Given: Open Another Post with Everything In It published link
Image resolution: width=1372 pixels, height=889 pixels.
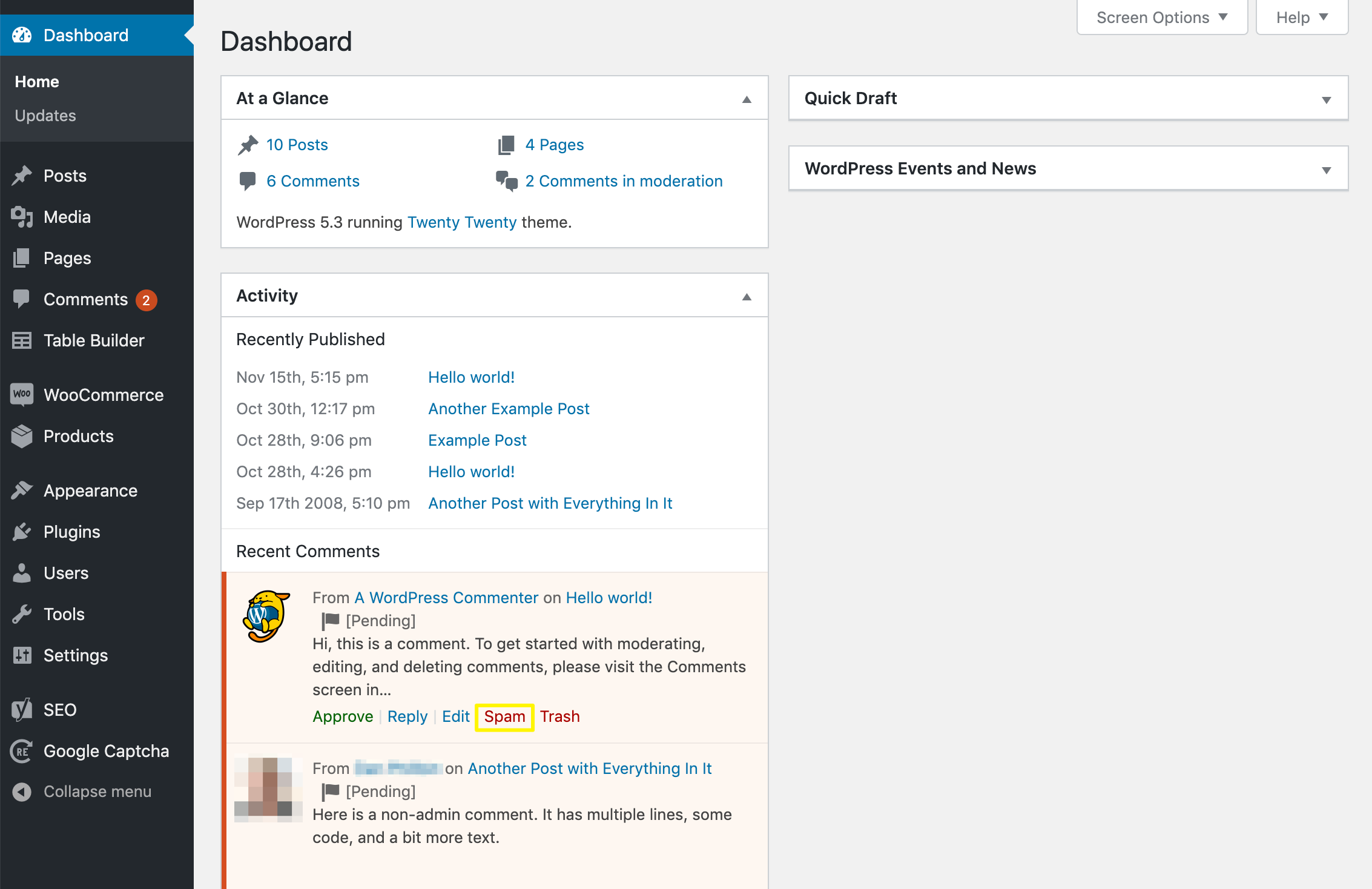Looking at the screenshot, I should pos(550,503).
